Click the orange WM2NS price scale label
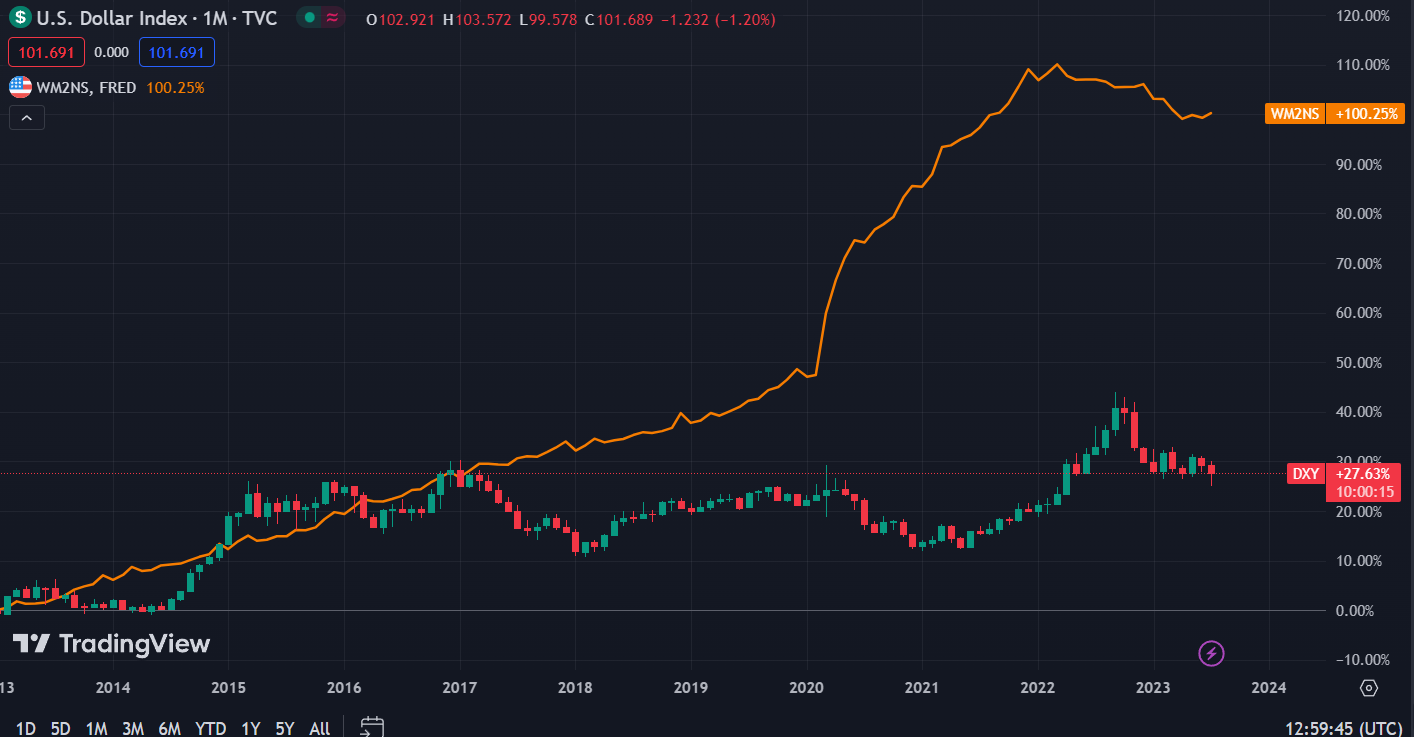Viewport: 1414px width, 737px height. (1295, 113)
